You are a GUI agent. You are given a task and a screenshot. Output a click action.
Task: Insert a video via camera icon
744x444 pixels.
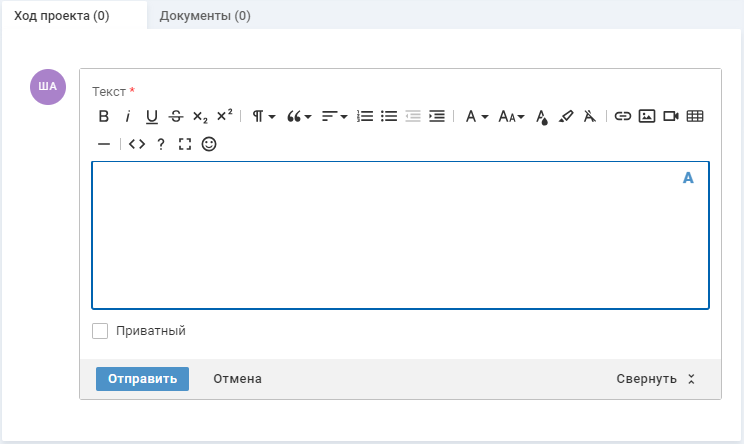coord(671,116)
